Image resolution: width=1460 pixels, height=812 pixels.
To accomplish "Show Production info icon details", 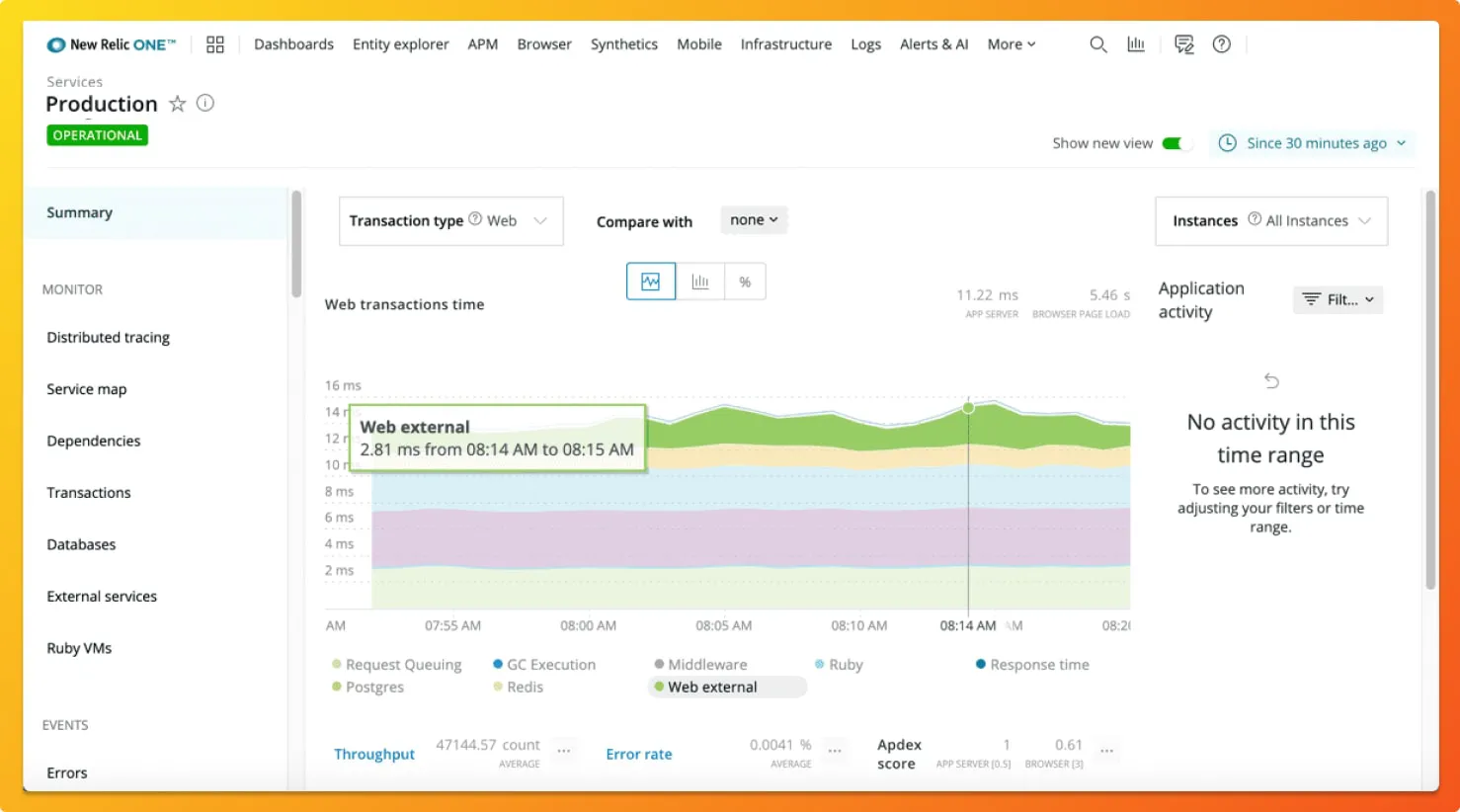I will coord(205,103).
